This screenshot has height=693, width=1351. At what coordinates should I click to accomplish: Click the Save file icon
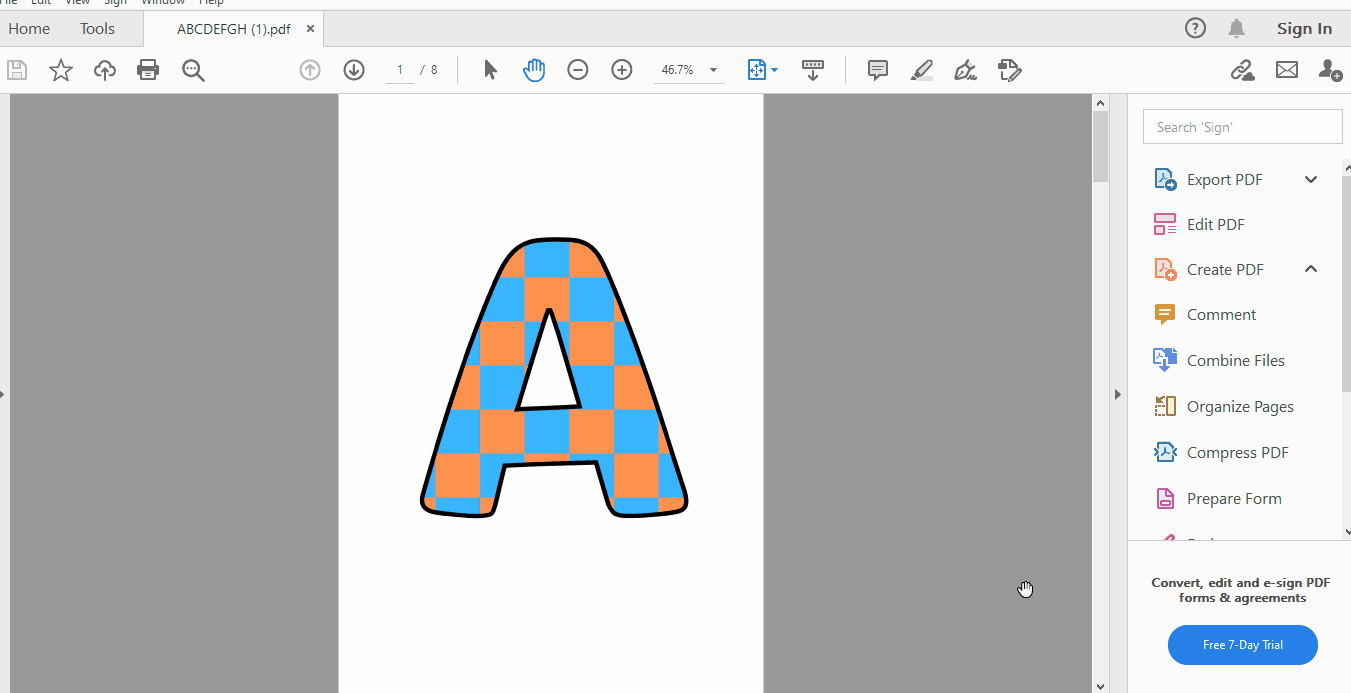click(x=17, y=70)
